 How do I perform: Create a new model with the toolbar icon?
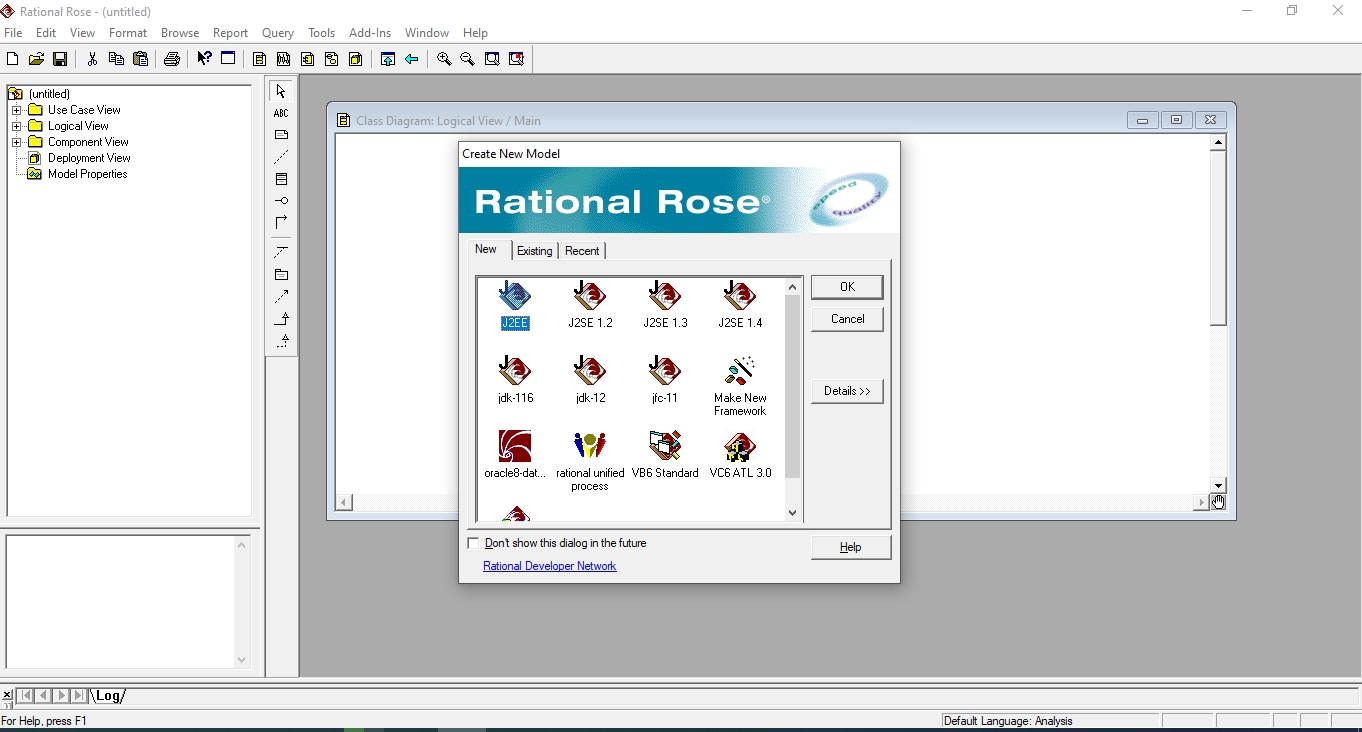click(x=13, y=59)
